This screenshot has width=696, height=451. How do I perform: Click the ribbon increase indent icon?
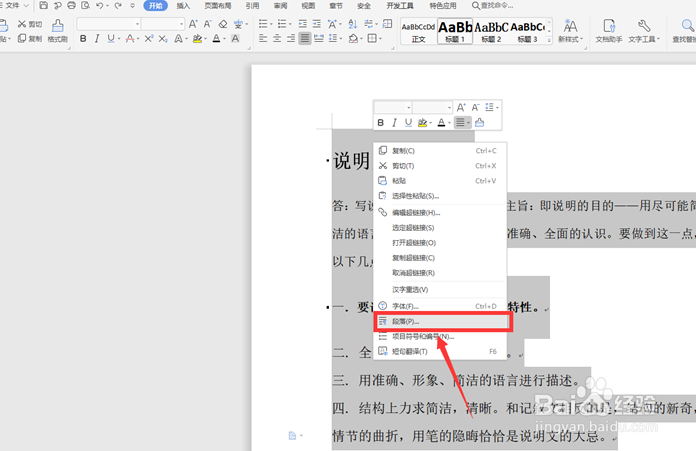click(316, 24)
